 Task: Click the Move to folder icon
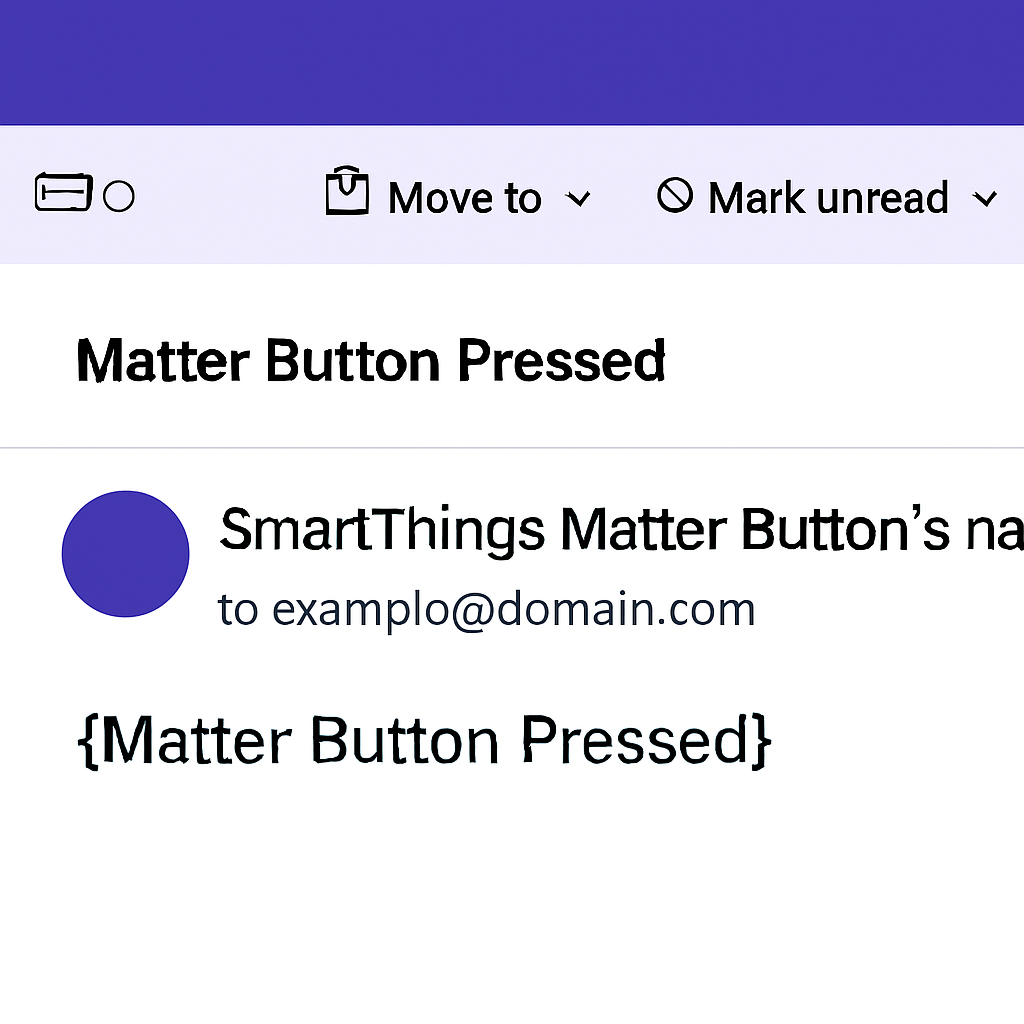pyautogui.click(x=347, y=192)
